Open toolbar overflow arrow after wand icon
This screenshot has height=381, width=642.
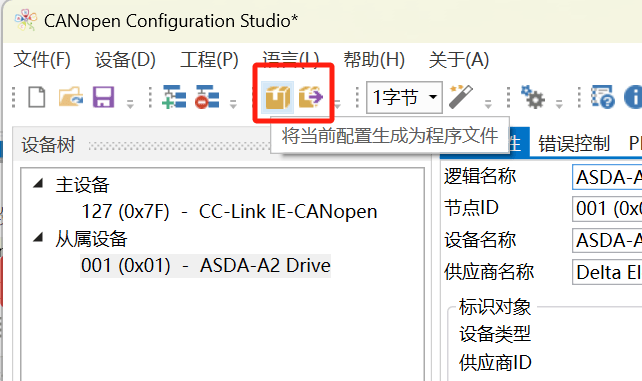(x=488, y=104)
